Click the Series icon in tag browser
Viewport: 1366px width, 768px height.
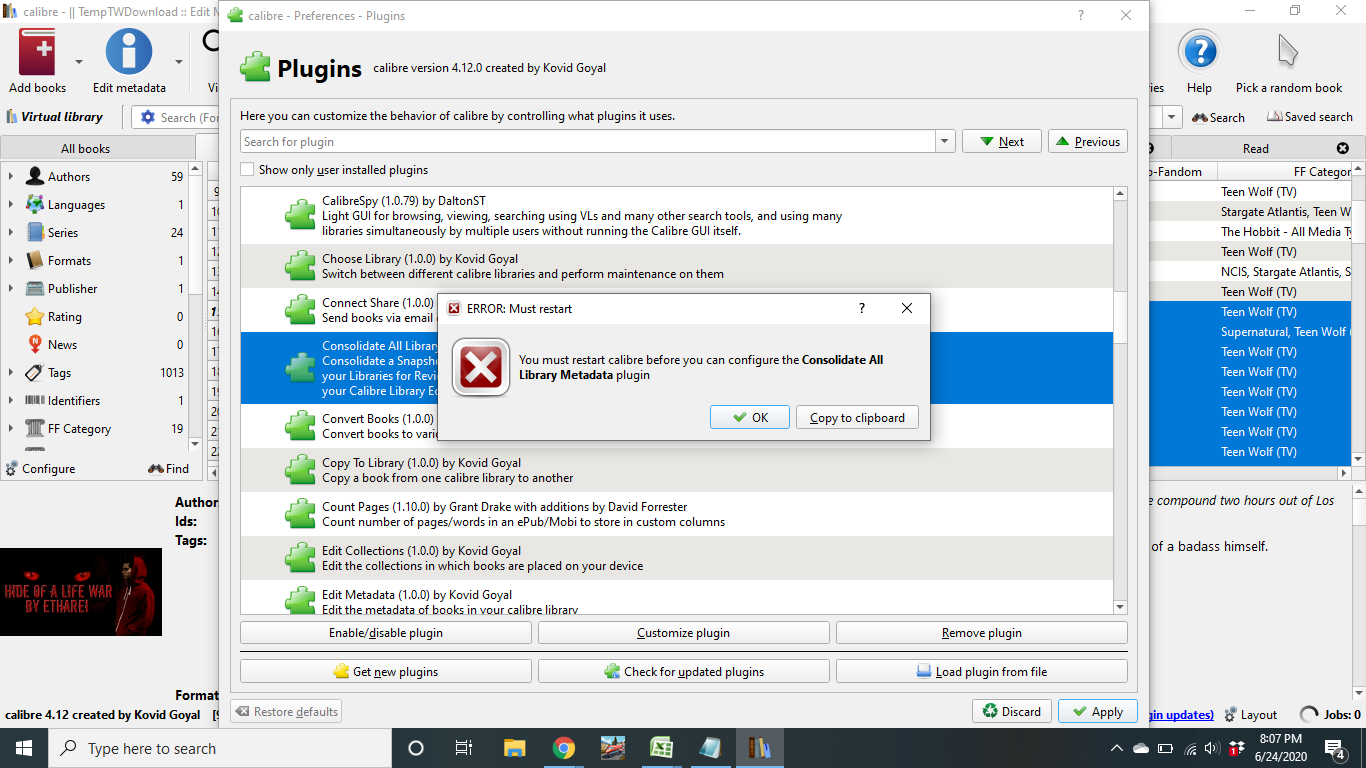(35, 232)
